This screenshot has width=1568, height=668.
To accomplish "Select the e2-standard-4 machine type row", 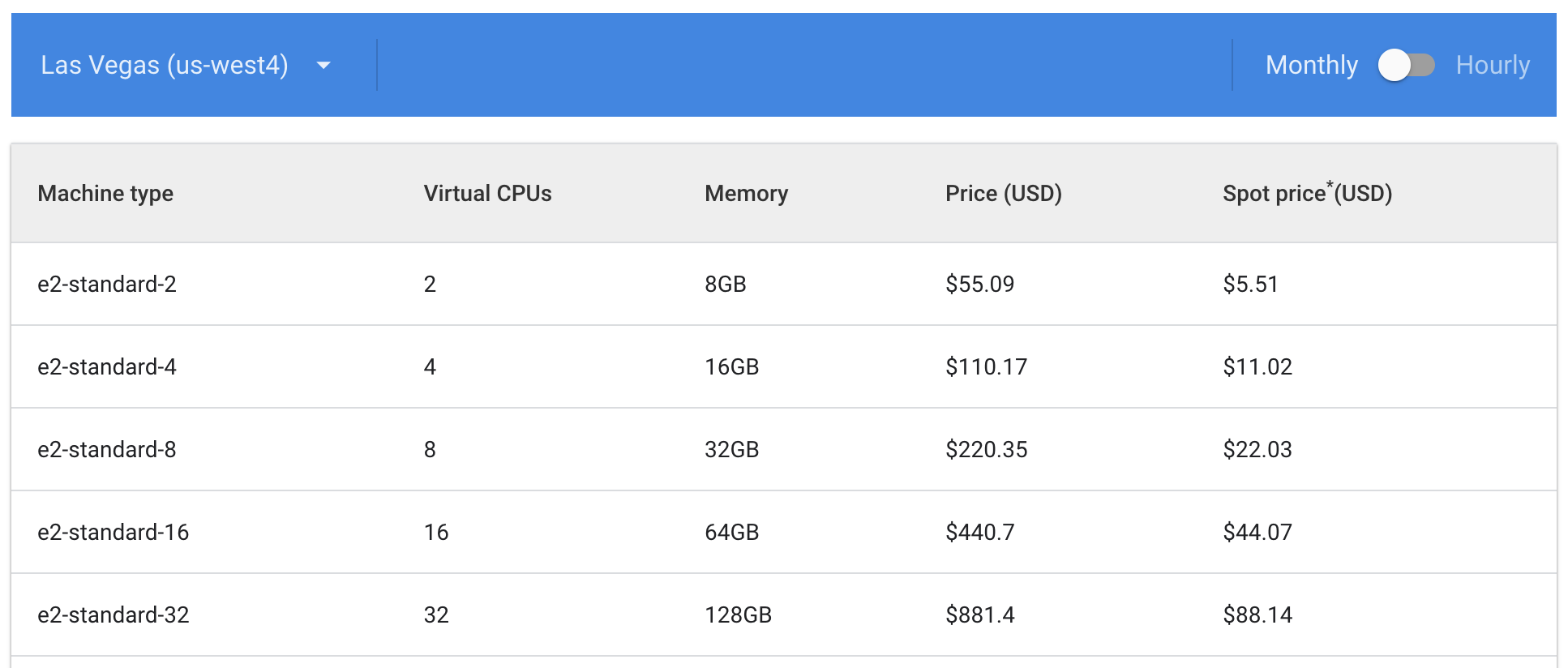I will (x=107, y=367).
